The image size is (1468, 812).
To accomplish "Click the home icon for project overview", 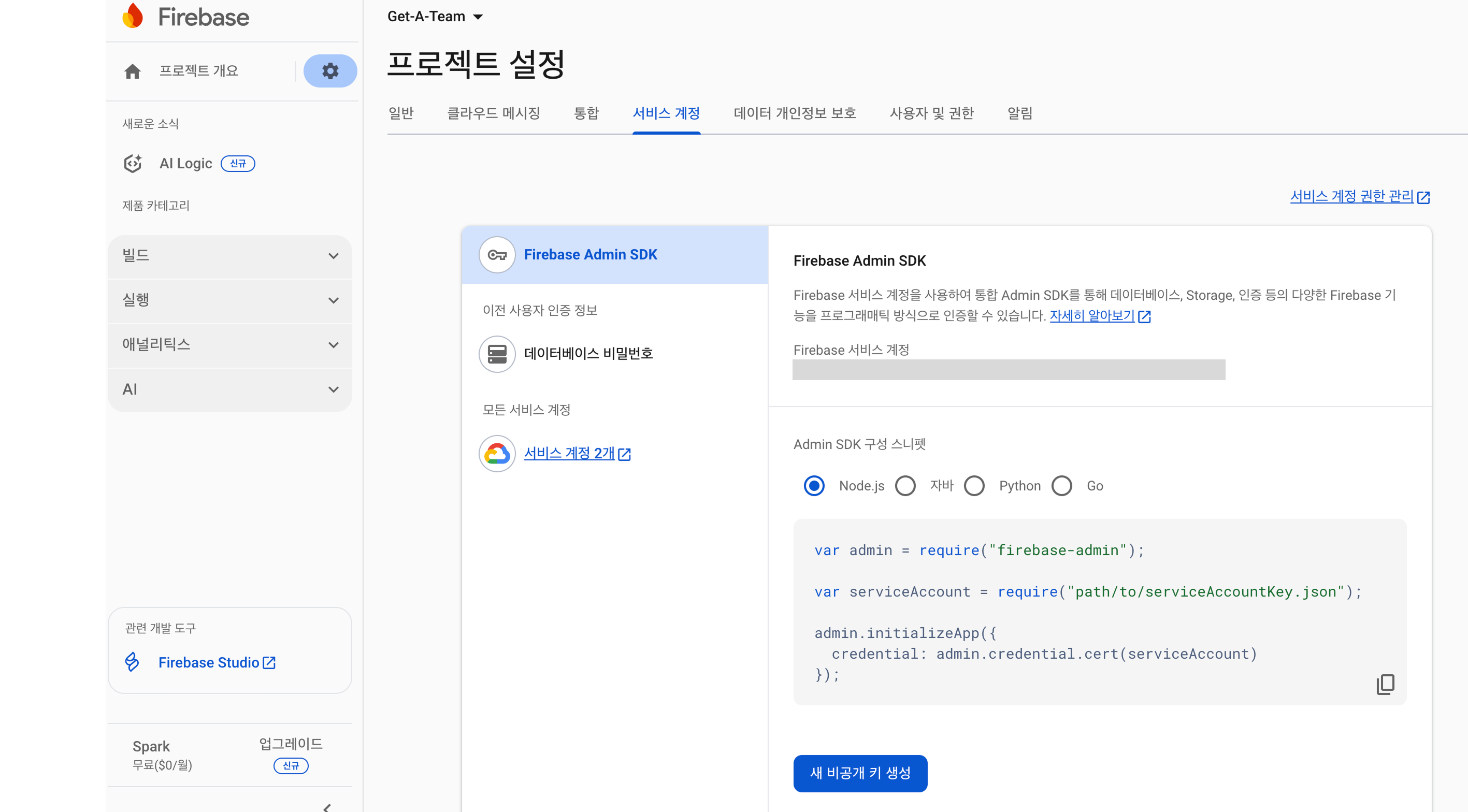I will 133,71.
